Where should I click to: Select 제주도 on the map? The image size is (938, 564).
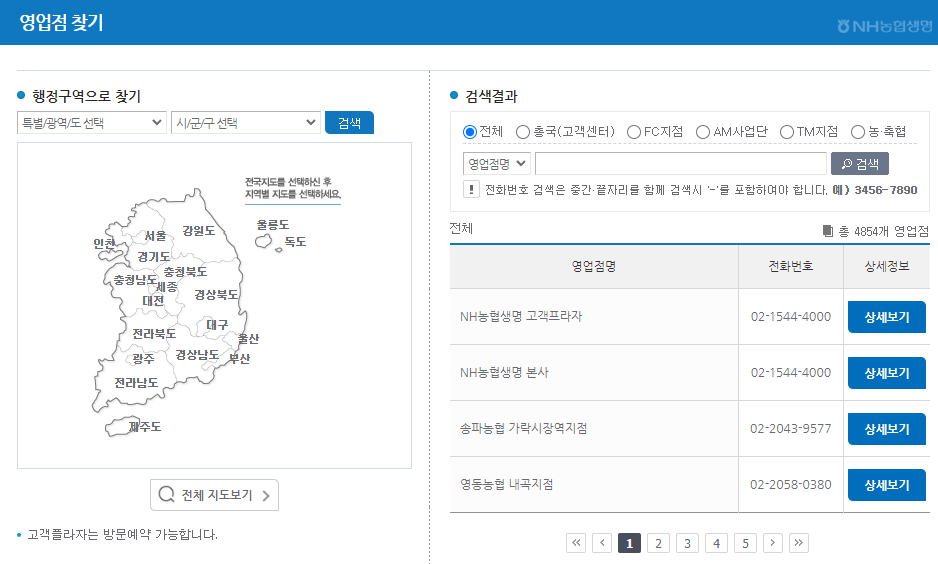pyautogui.click(x=145, y=426)
